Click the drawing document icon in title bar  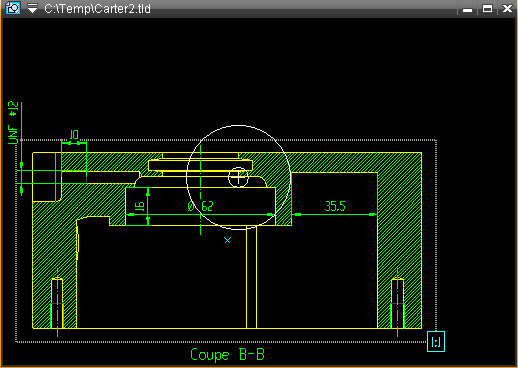pos(13,8)
